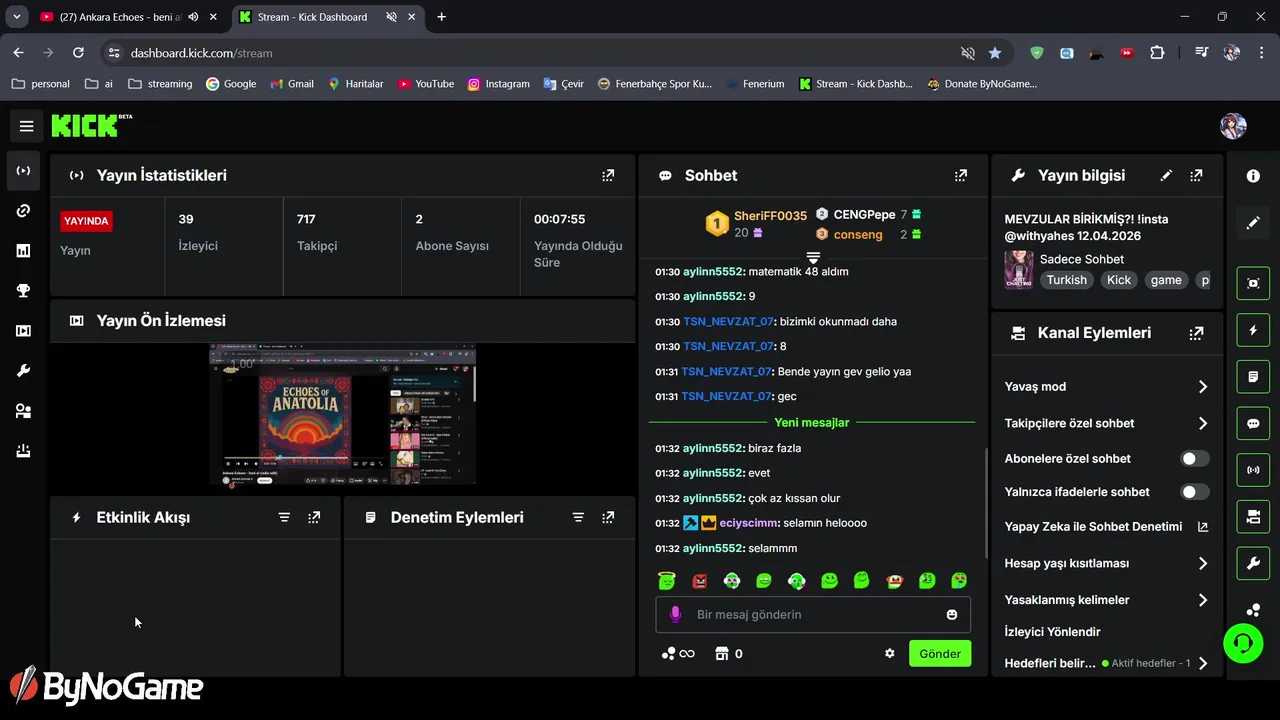Viewport: 1280px width, 720px height.
Task: Open the wrench settings icon in left sidebar
Action: coord(23,371)
